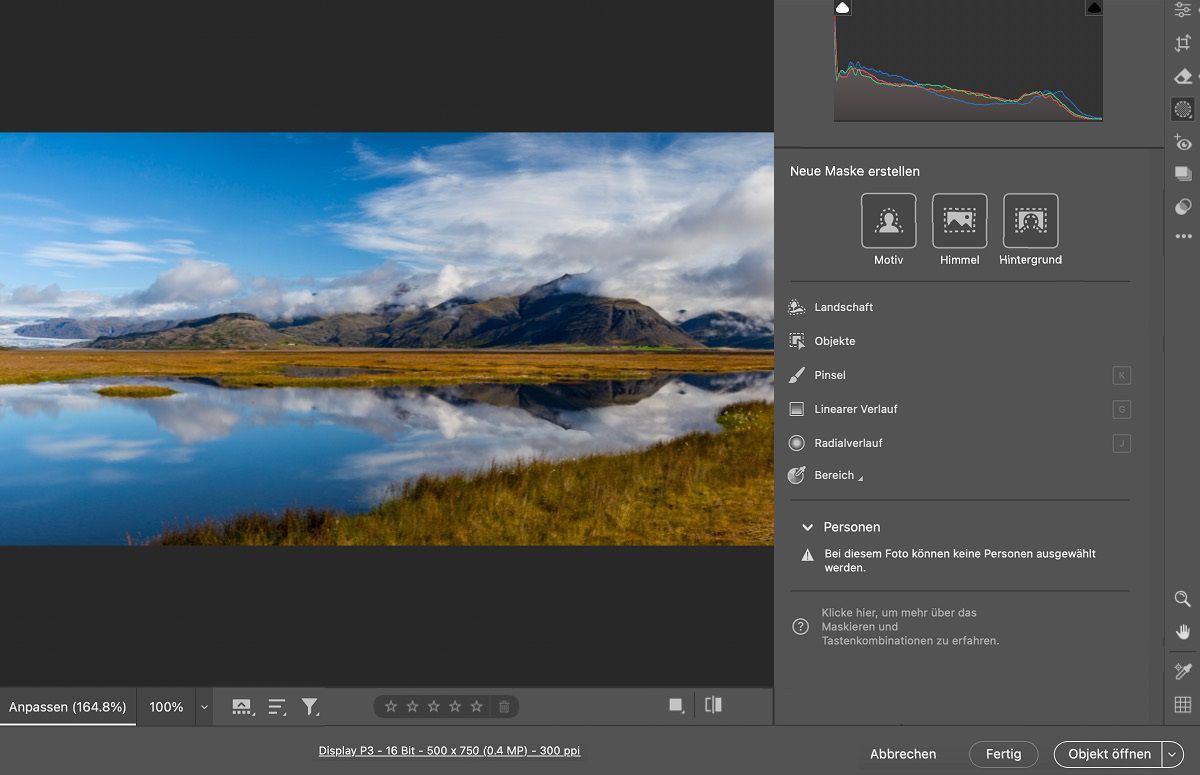
Task: Click the "Neue Maske erstellen" heading
Action: (x=855, y=171)
